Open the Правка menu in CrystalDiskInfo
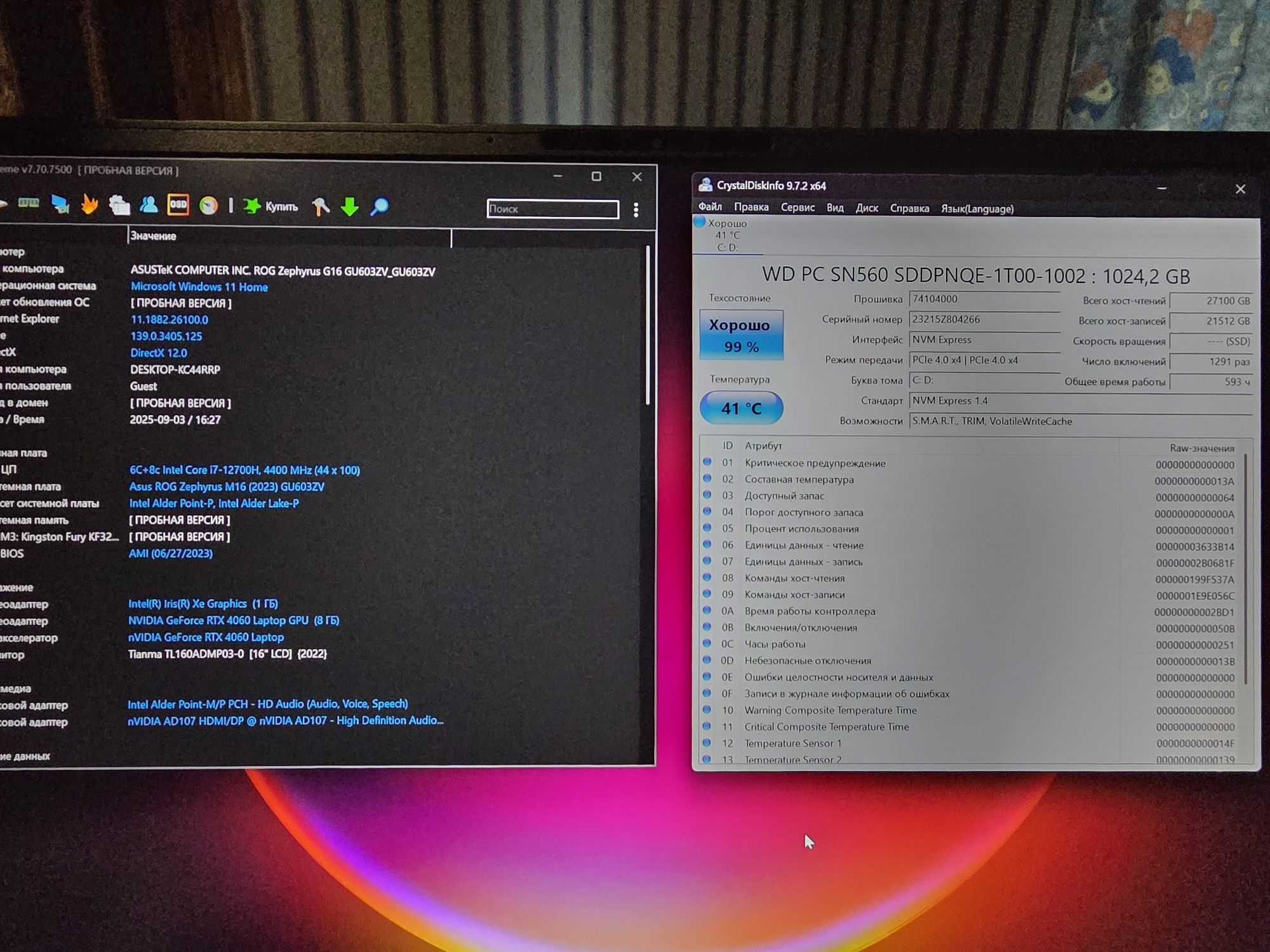1270x952 pixels. (x=751, y=208)
